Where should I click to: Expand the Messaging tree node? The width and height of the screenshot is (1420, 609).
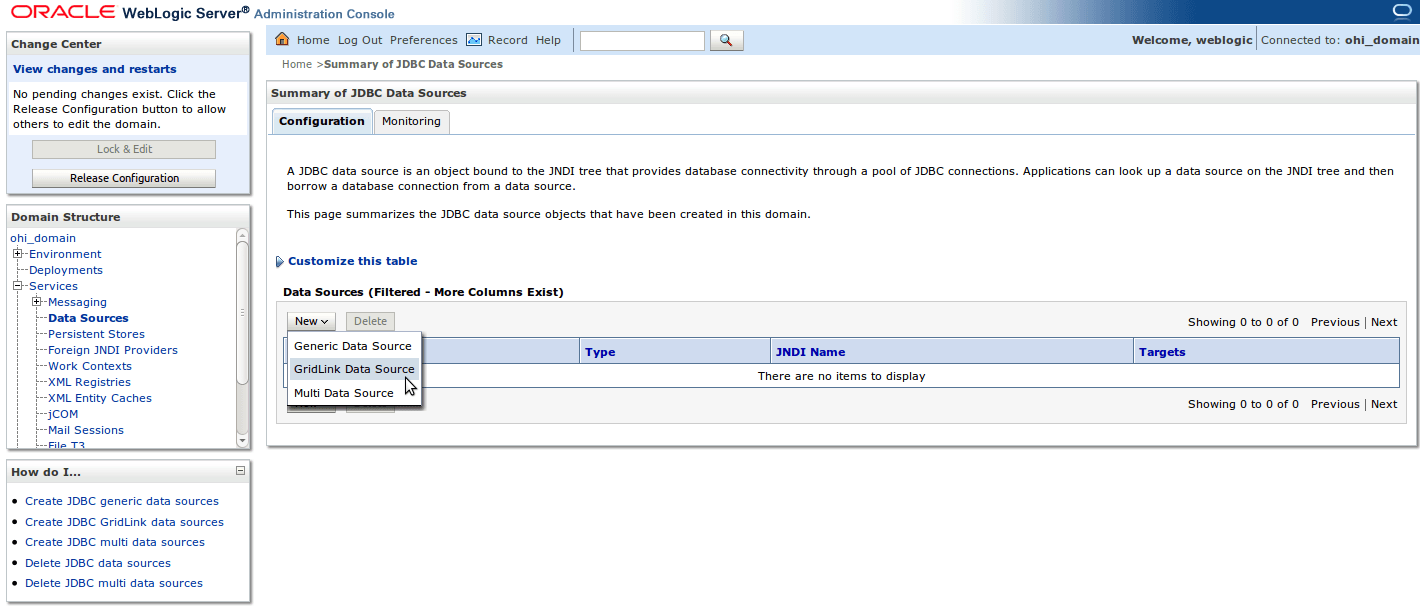pos(37,302)
